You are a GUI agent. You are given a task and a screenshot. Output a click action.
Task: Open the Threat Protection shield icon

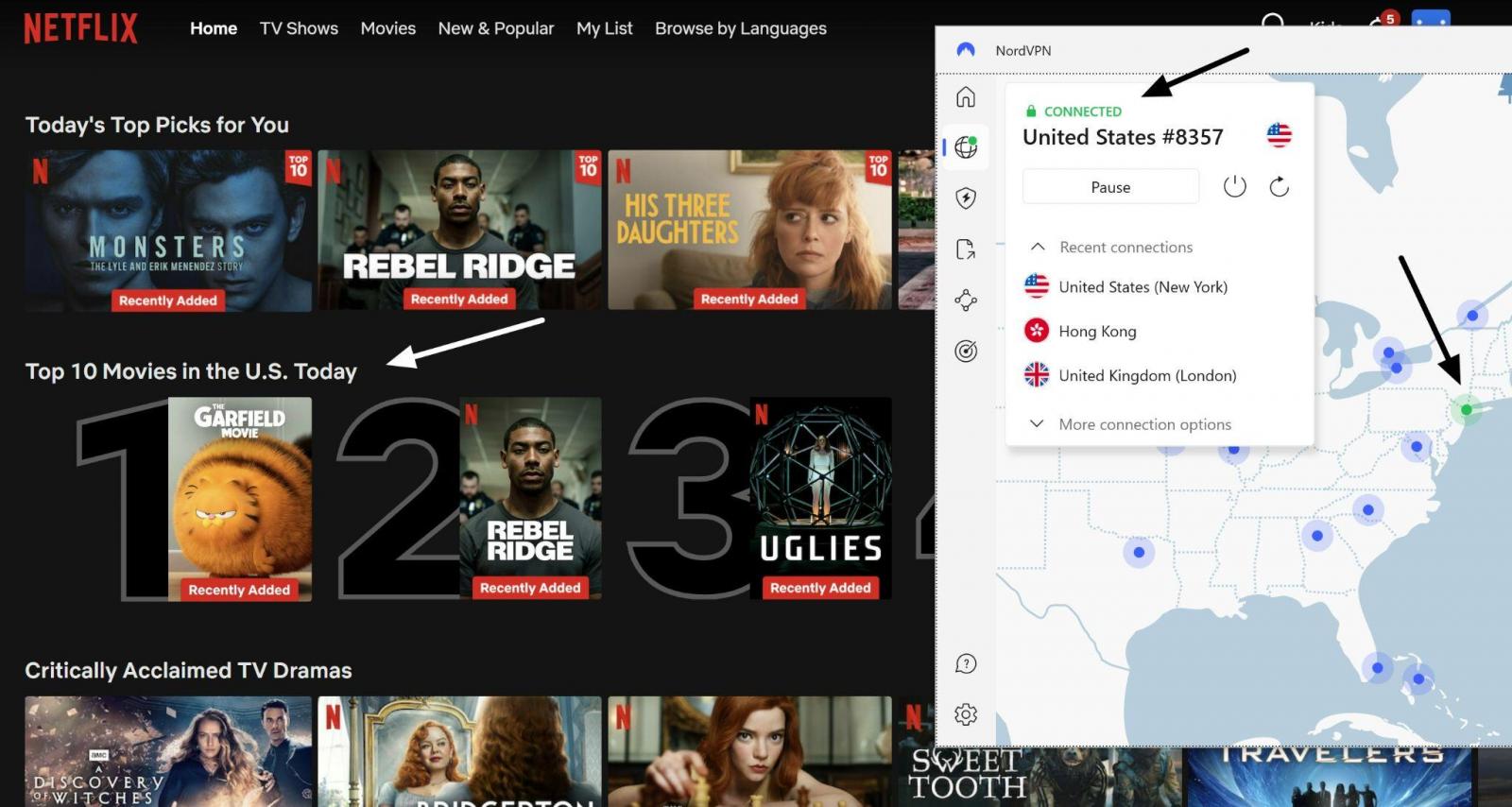coord(965,198)
